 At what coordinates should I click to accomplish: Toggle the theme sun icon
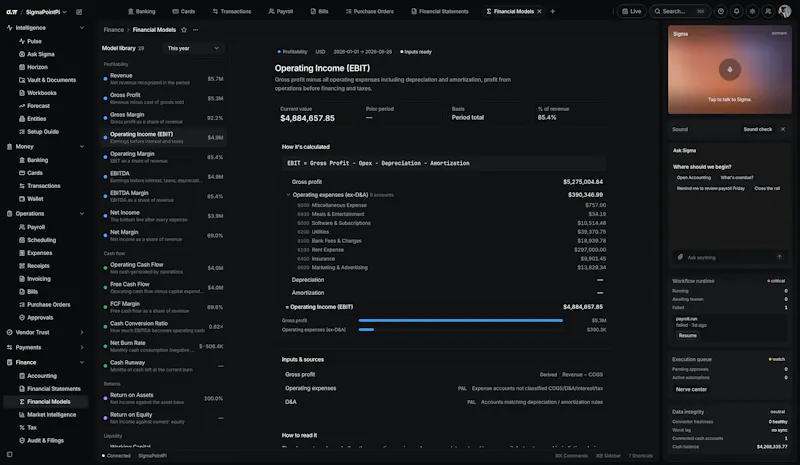click(x=752, y=11)
